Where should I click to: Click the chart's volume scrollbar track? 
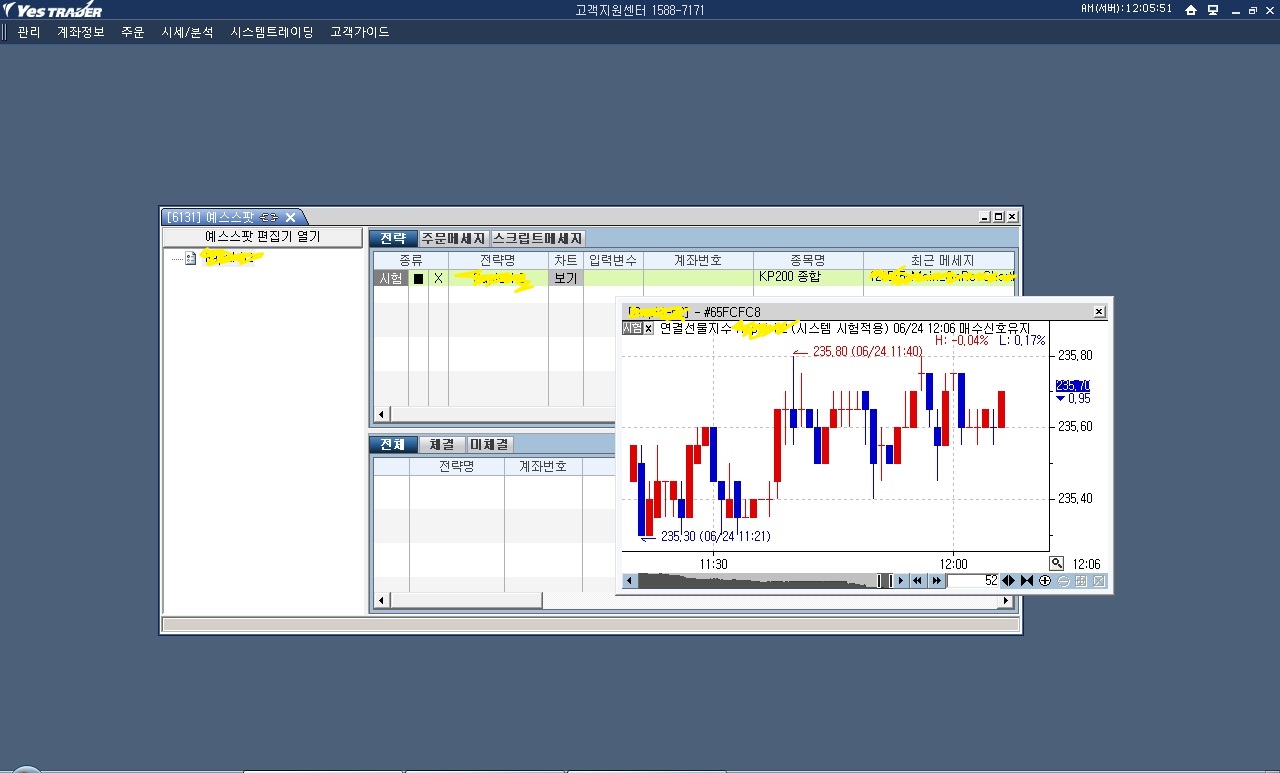point(760,581)
